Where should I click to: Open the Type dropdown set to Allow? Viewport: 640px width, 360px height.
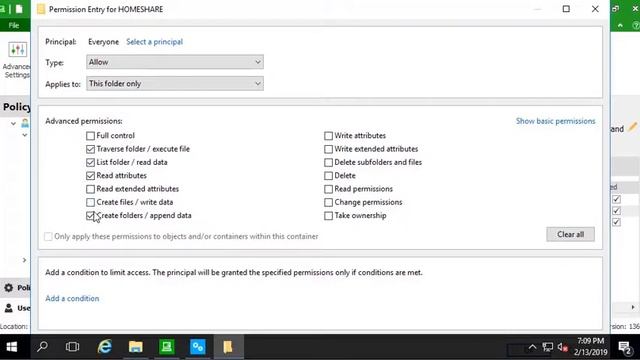175,62
